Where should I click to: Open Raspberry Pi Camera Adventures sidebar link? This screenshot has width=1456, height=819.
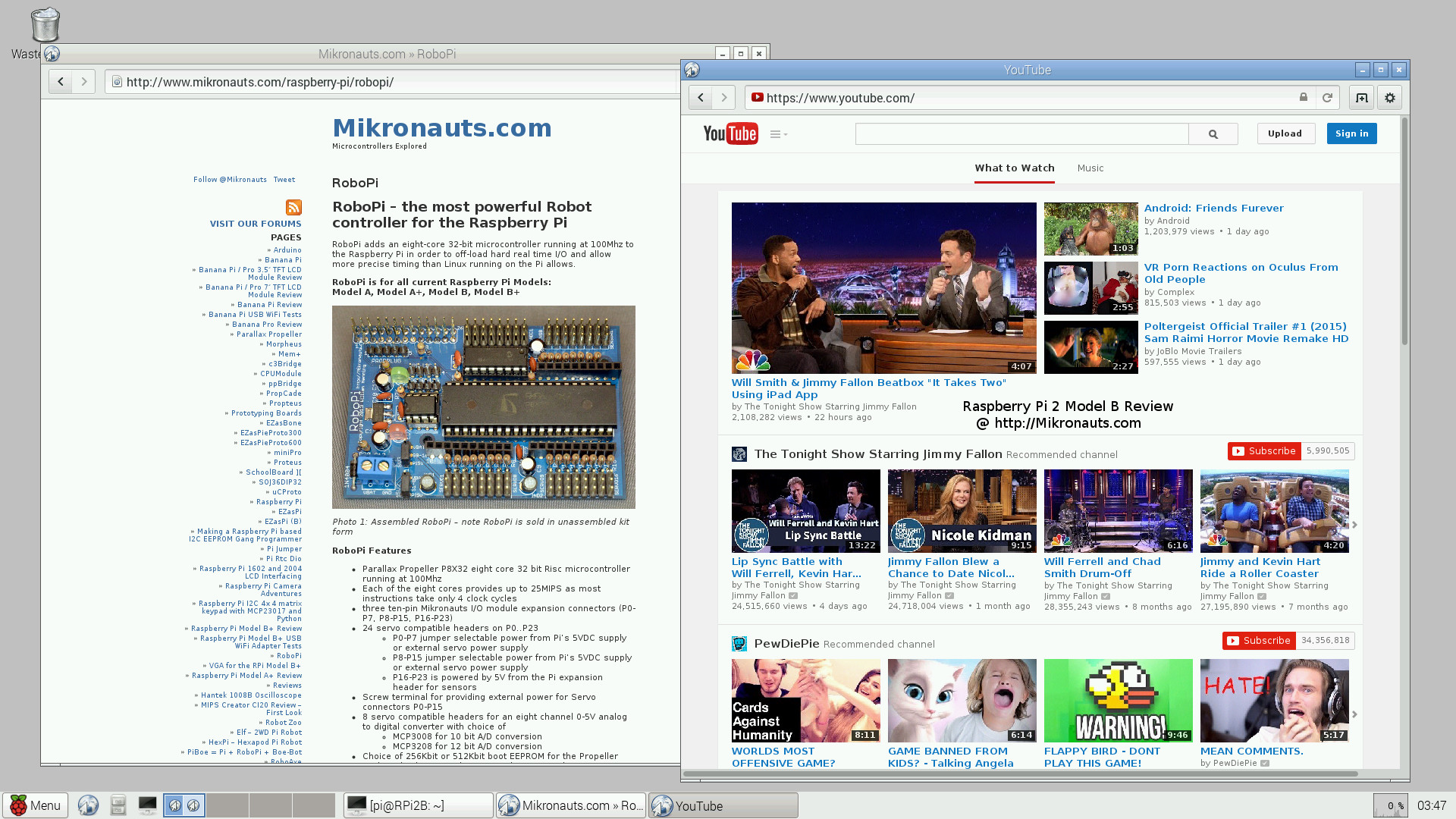263,589
